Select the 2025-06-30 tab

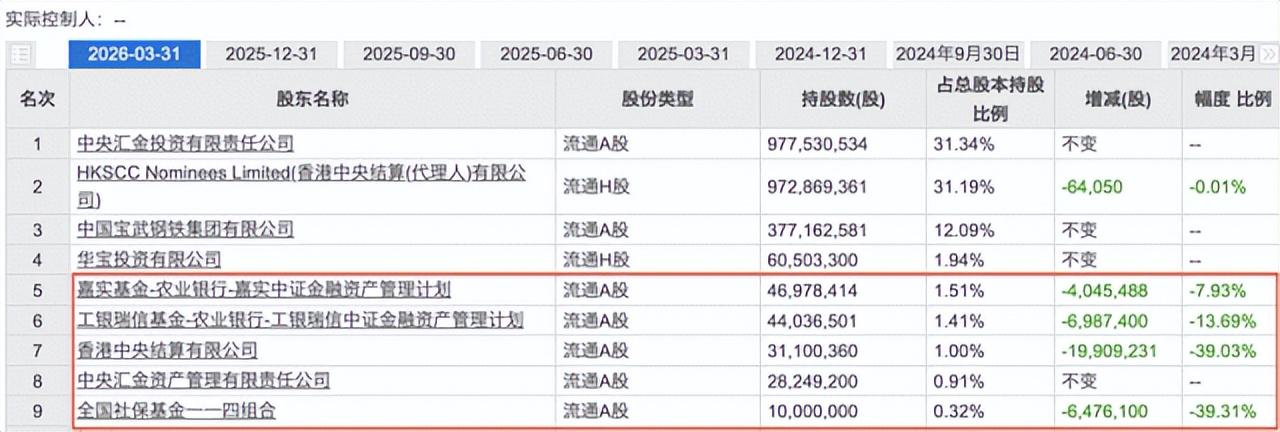546,54
